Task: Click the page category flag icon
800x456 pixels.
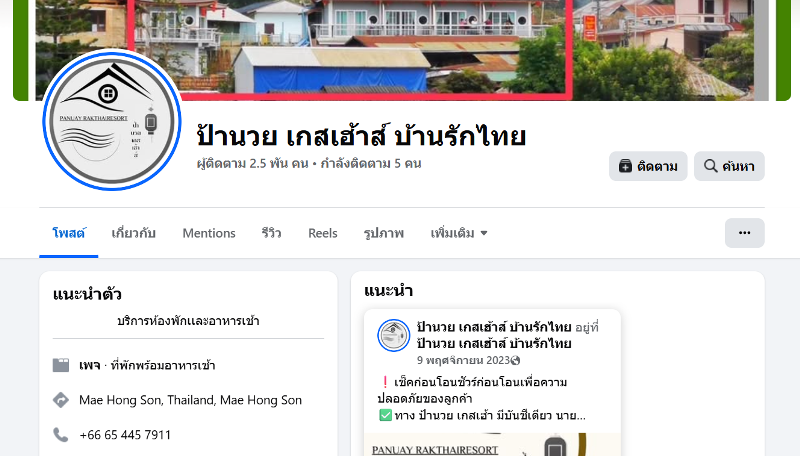Action: [61, 365]
